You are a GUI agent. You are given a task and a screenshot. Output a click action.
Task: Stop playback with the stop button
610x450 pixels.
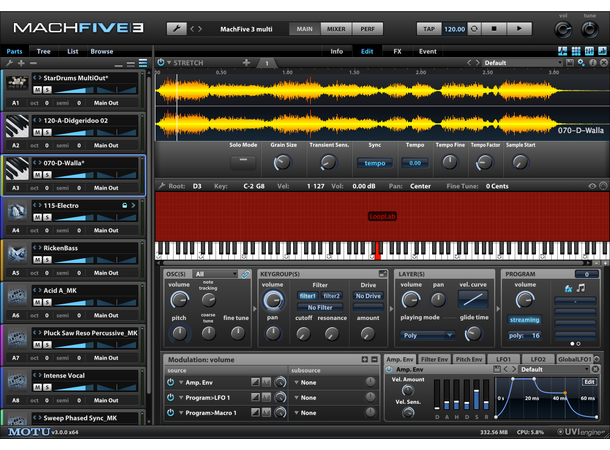point(494,29)
